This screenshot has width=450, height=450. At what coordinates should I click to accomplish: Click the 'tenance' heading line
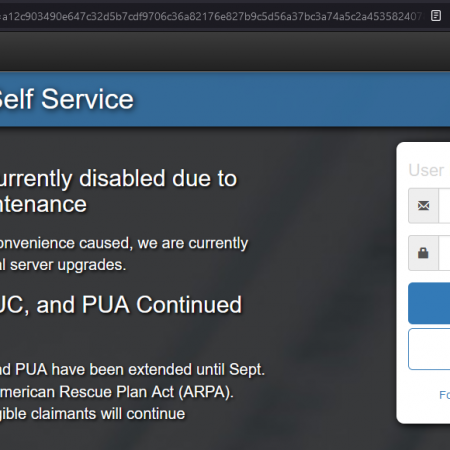click(43, 204)
